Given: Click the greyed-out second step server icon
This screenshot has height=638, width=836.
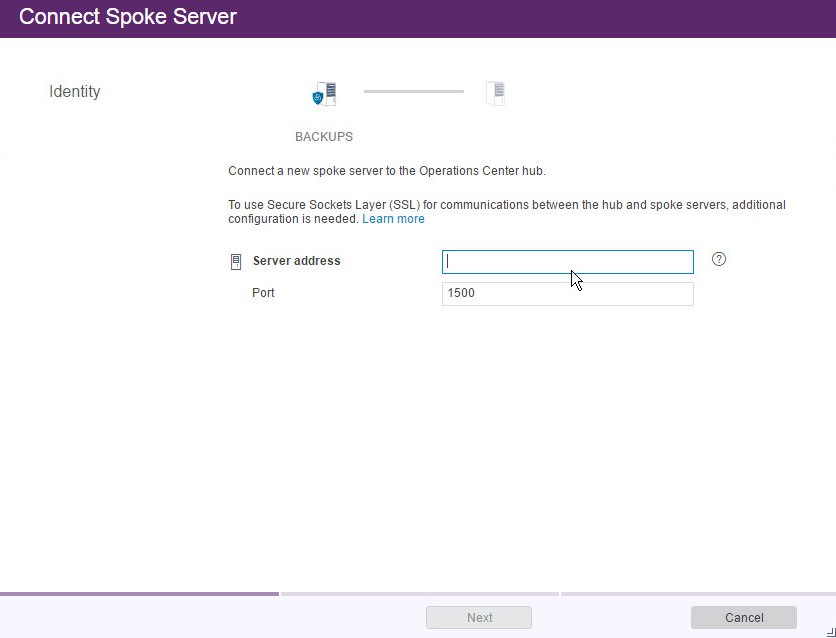Looking at the screenshot, I should point(496,93).
